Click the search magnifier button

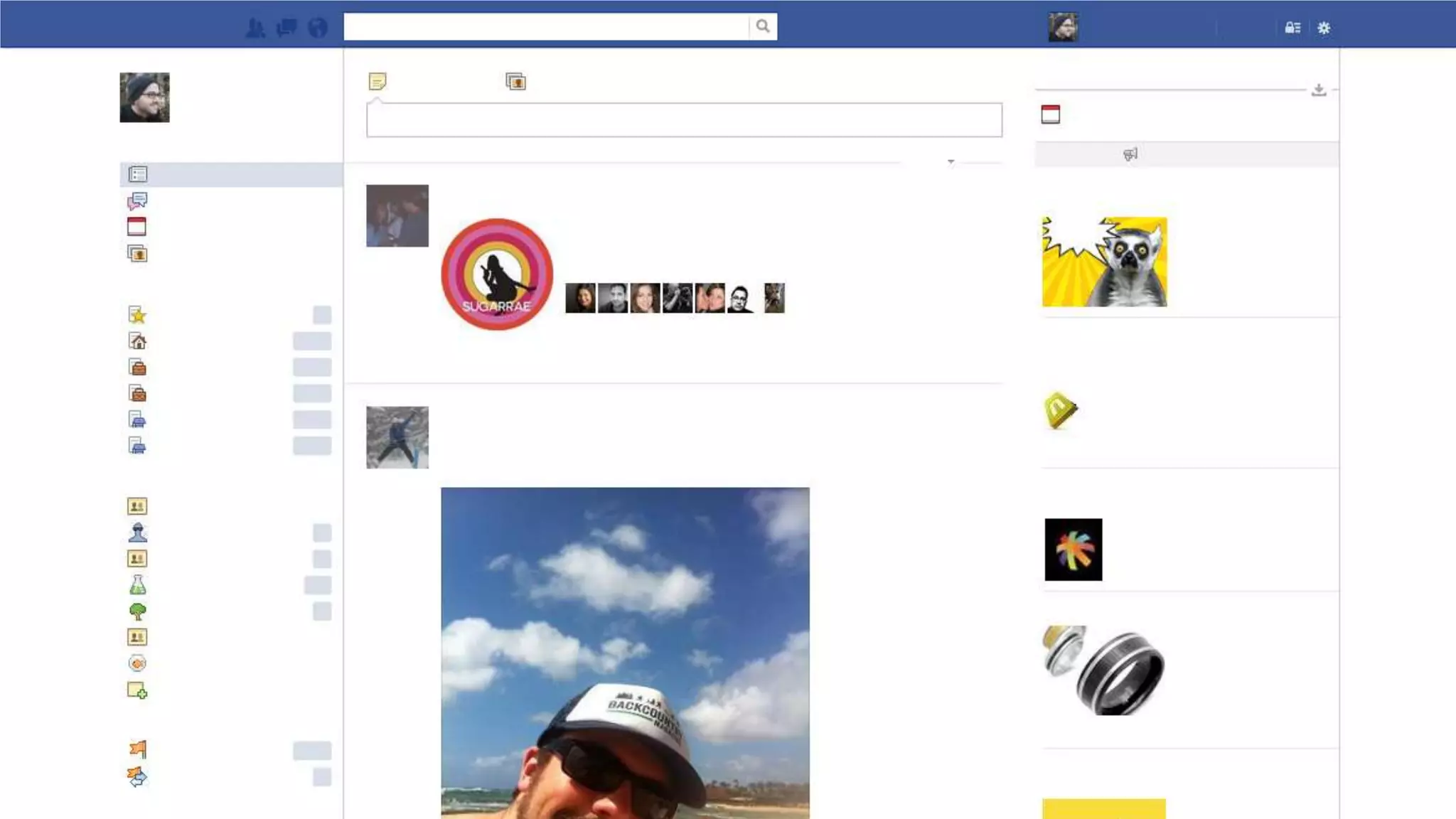(762, 26)
